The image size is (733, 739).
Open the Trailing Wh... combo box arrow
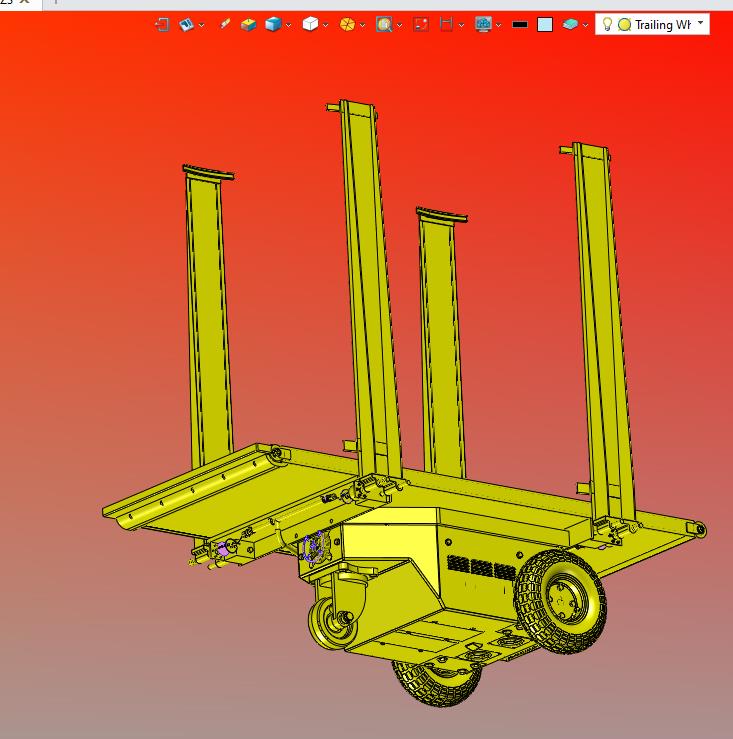click(x=700, y=23)
